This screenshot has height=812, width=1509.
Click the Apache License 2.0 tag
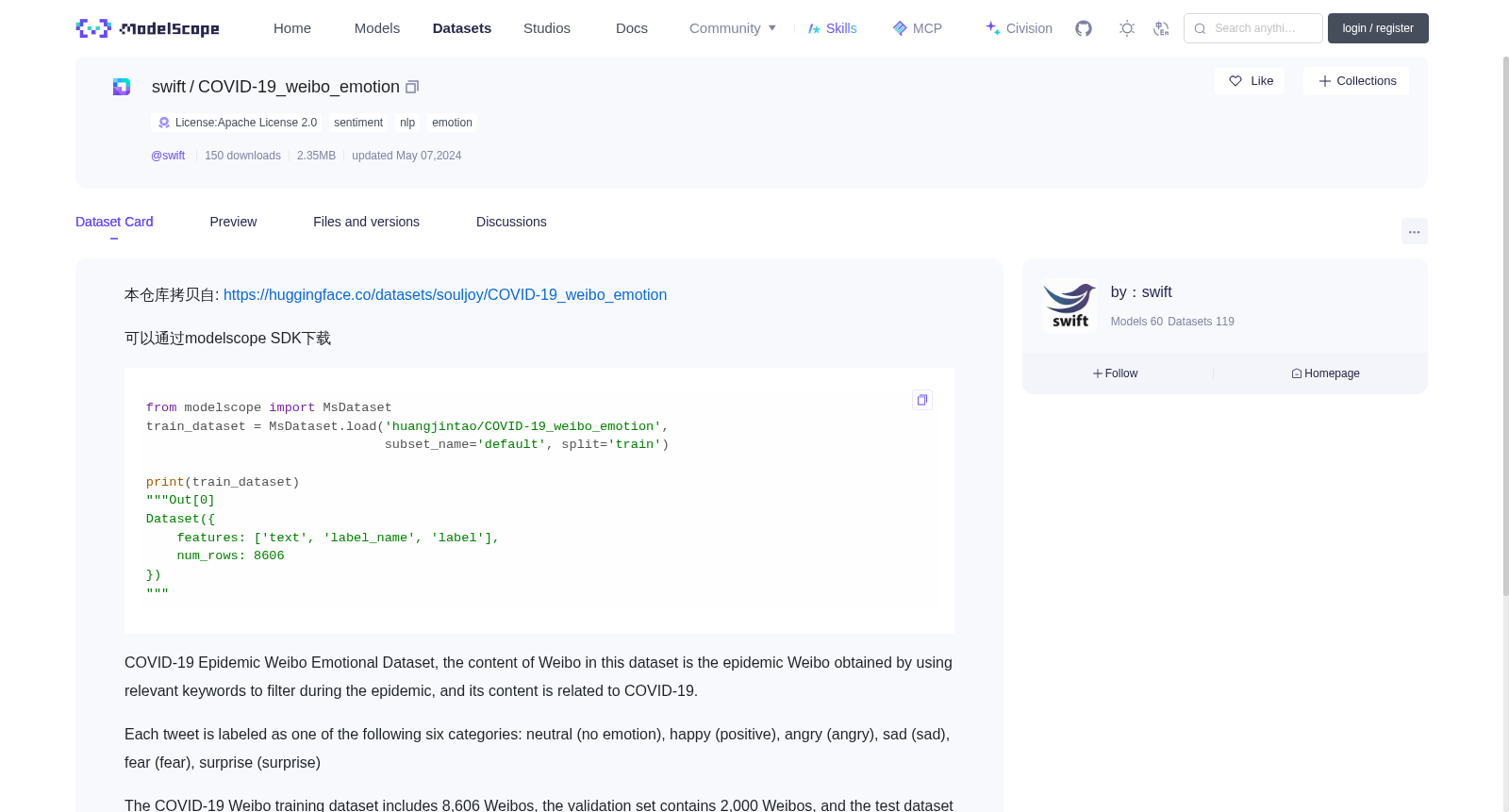point(236,123)
